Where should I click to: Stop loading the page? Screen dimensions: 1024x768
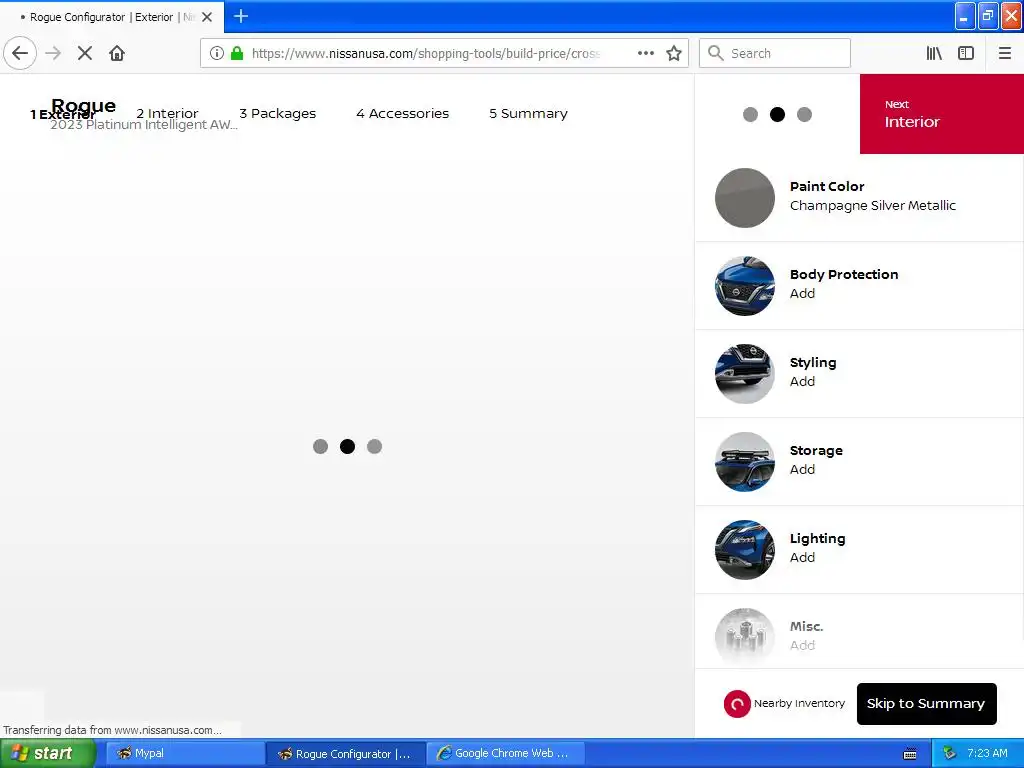[85, 53]
